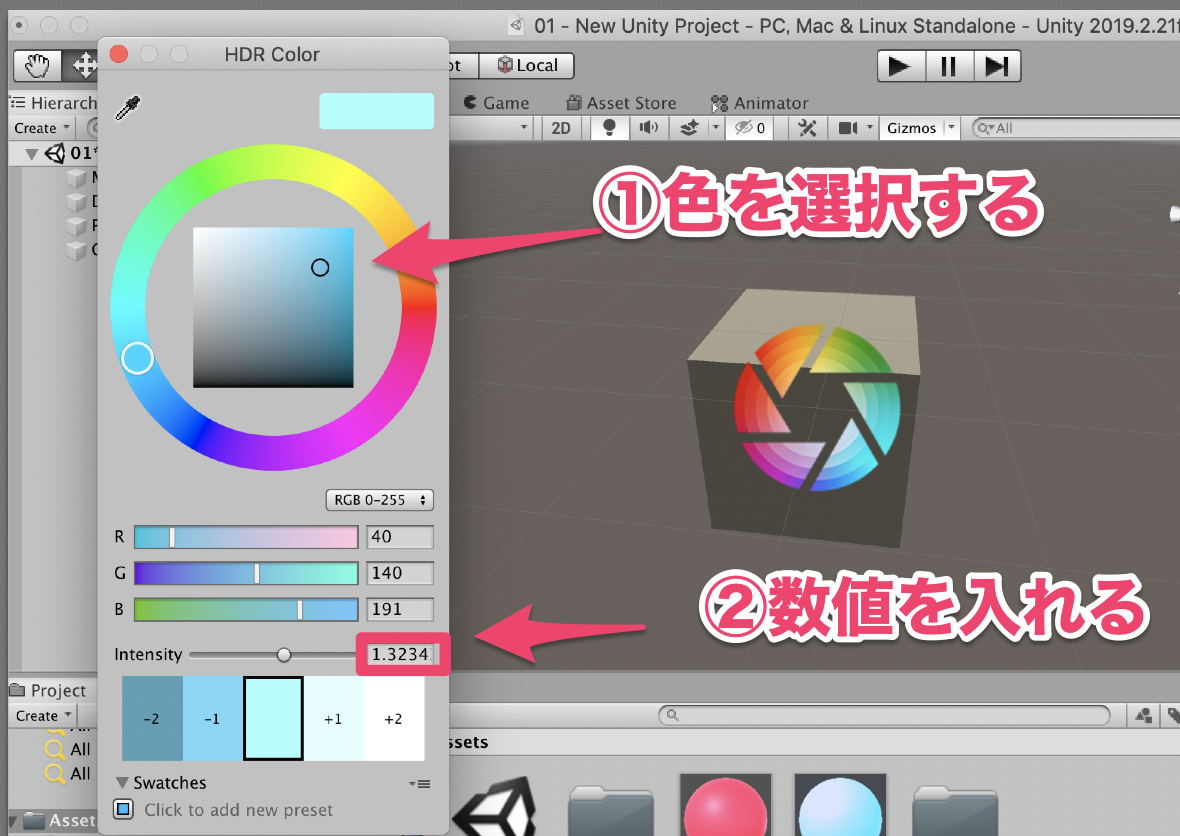The width and height of the screenshot is (1180, 836).
Task: Click the Intensity value field 1.3234
Action: 400,655
